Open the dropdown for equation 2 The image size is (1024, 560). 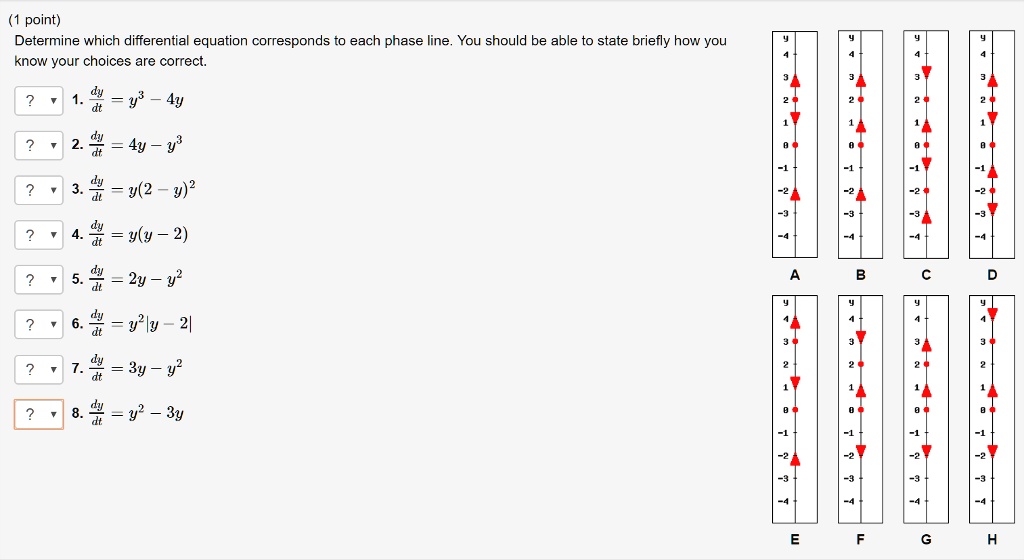39,146
